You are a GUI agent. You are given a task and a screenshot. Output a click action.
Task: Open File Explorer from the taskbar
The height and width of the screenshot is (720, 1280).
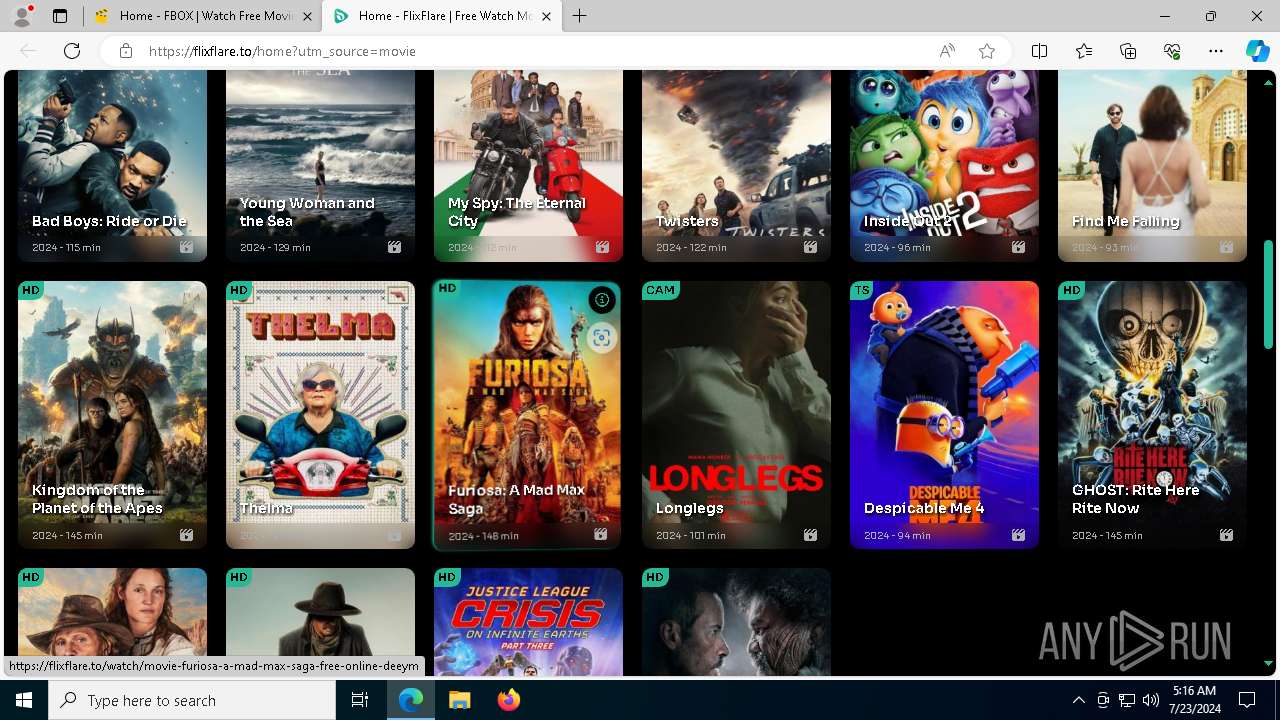(x=459, y=700)
